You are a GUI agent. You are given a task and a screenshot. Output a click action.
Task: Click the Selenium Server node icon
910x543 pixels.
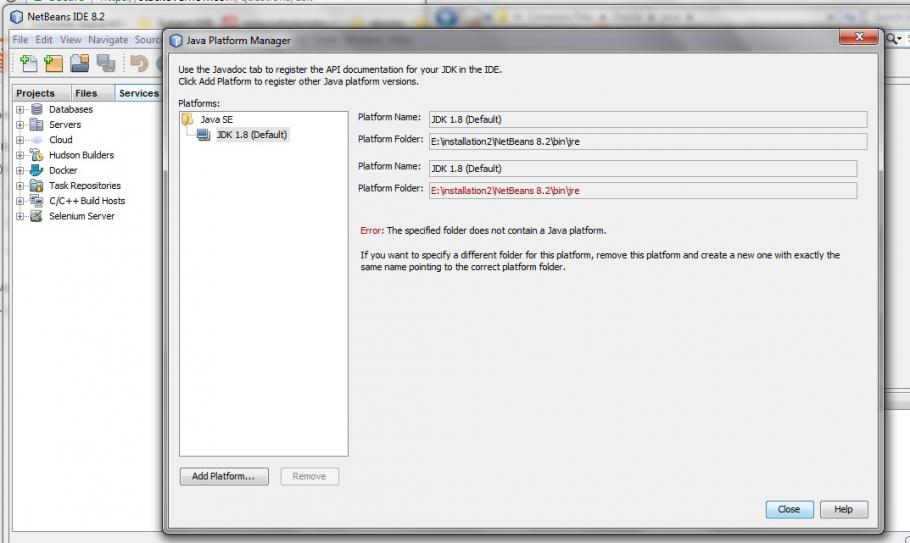(37, 216)
